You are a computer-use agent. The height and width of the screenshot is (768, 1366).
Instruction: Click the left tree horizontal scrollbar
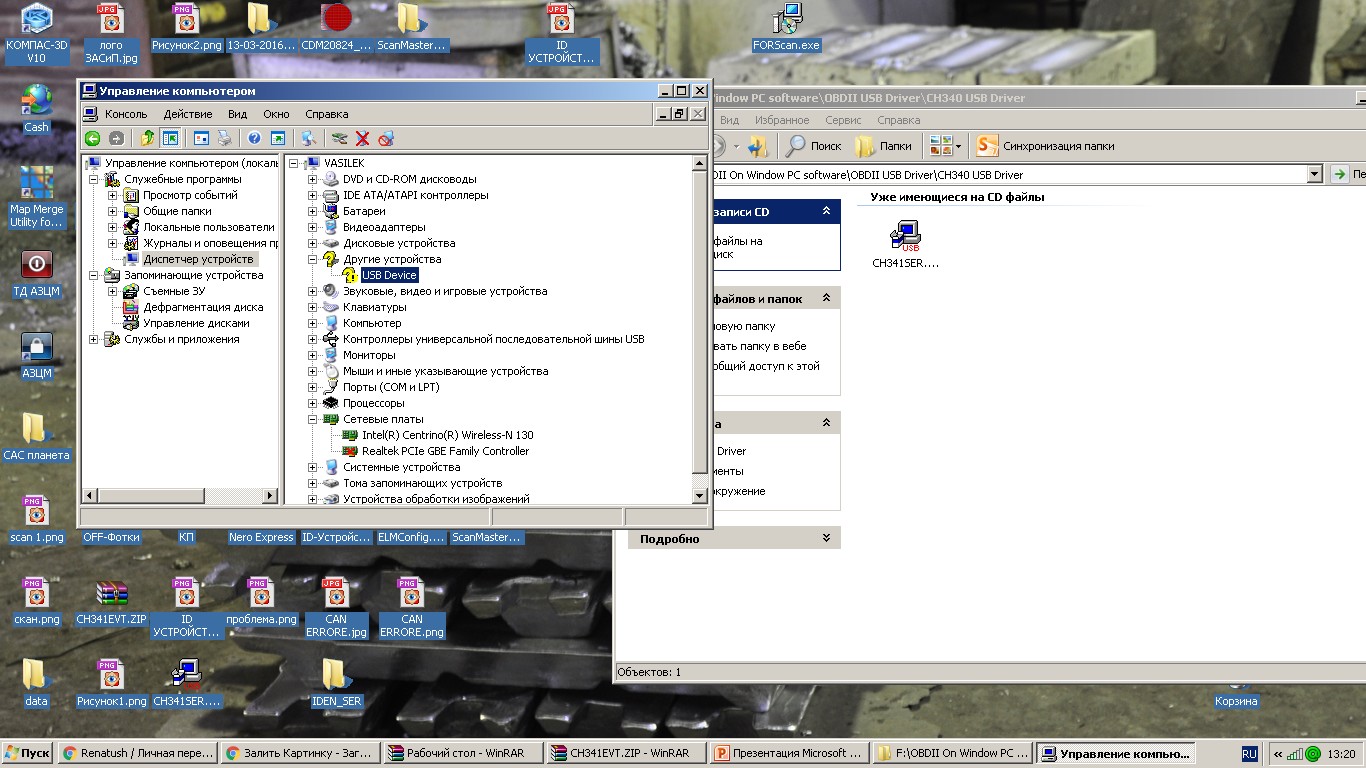pyautogui.click(x=180, y=495)
